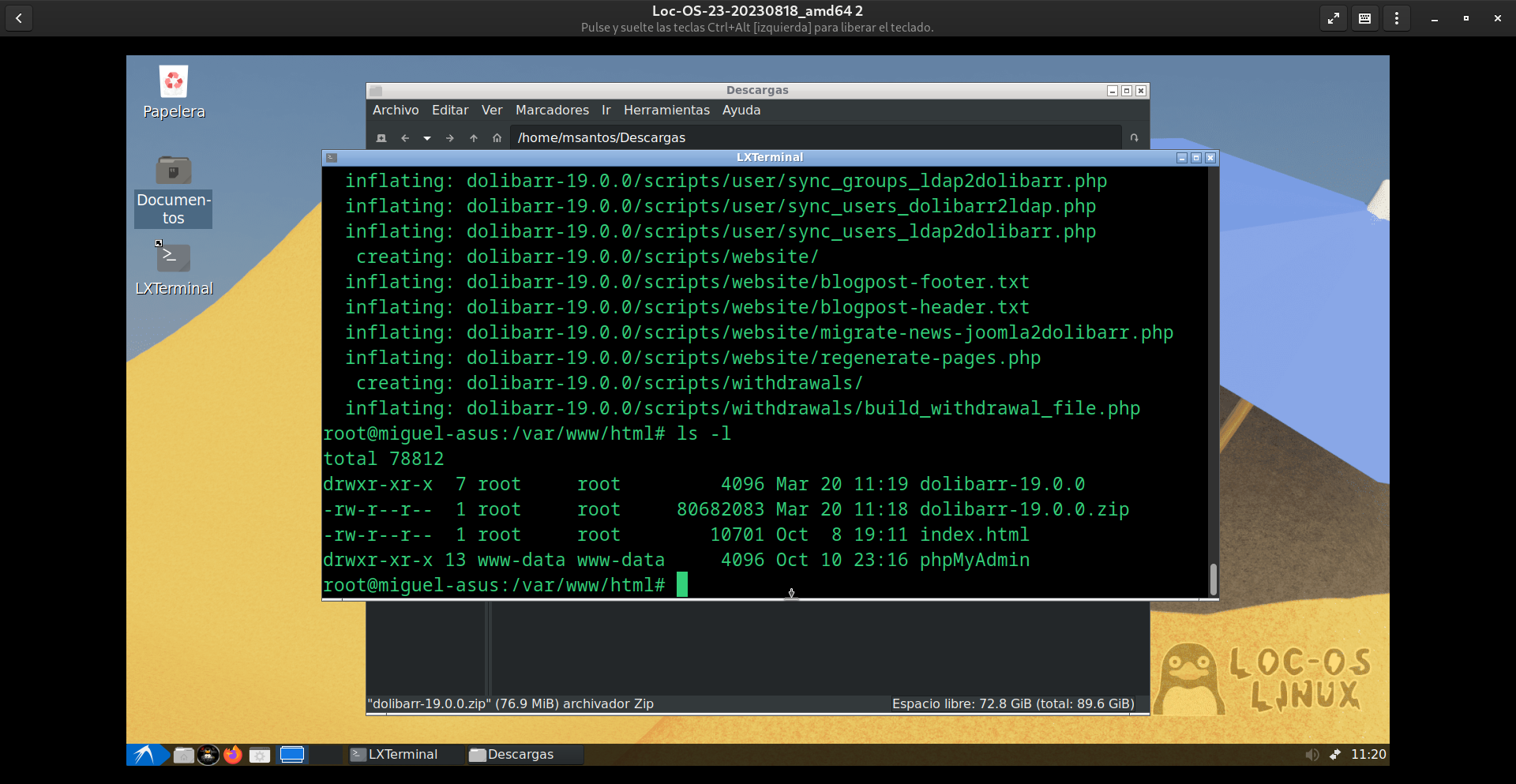Click the home folder button in file manager
Viewport: 1516px width, 784px height.
(497, 138)
